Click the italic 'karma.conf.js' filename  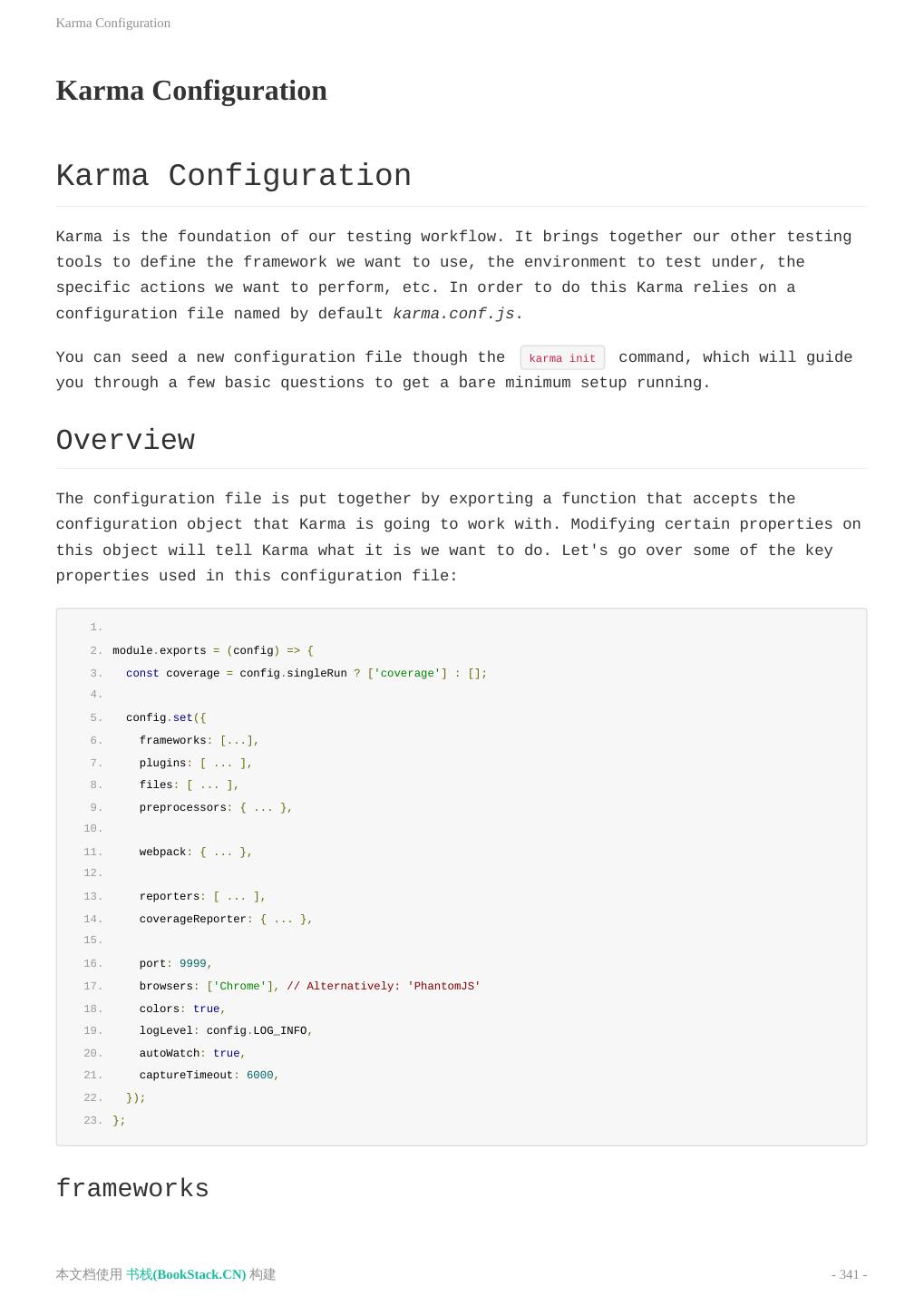(453, 314)
